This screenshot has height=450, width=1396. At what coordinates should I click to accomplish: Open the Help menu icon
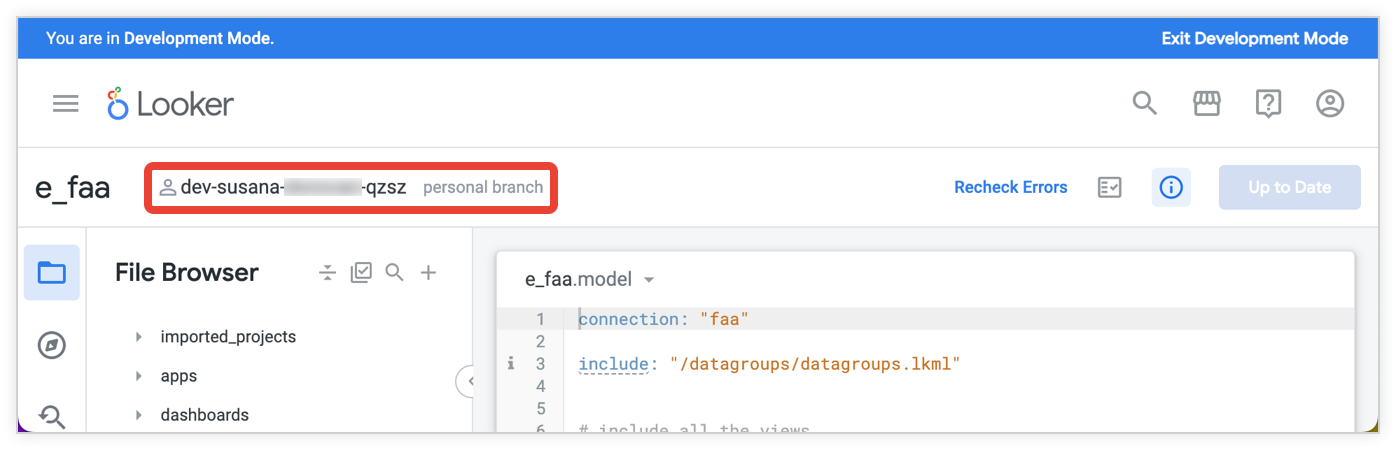click(1268, 103)
